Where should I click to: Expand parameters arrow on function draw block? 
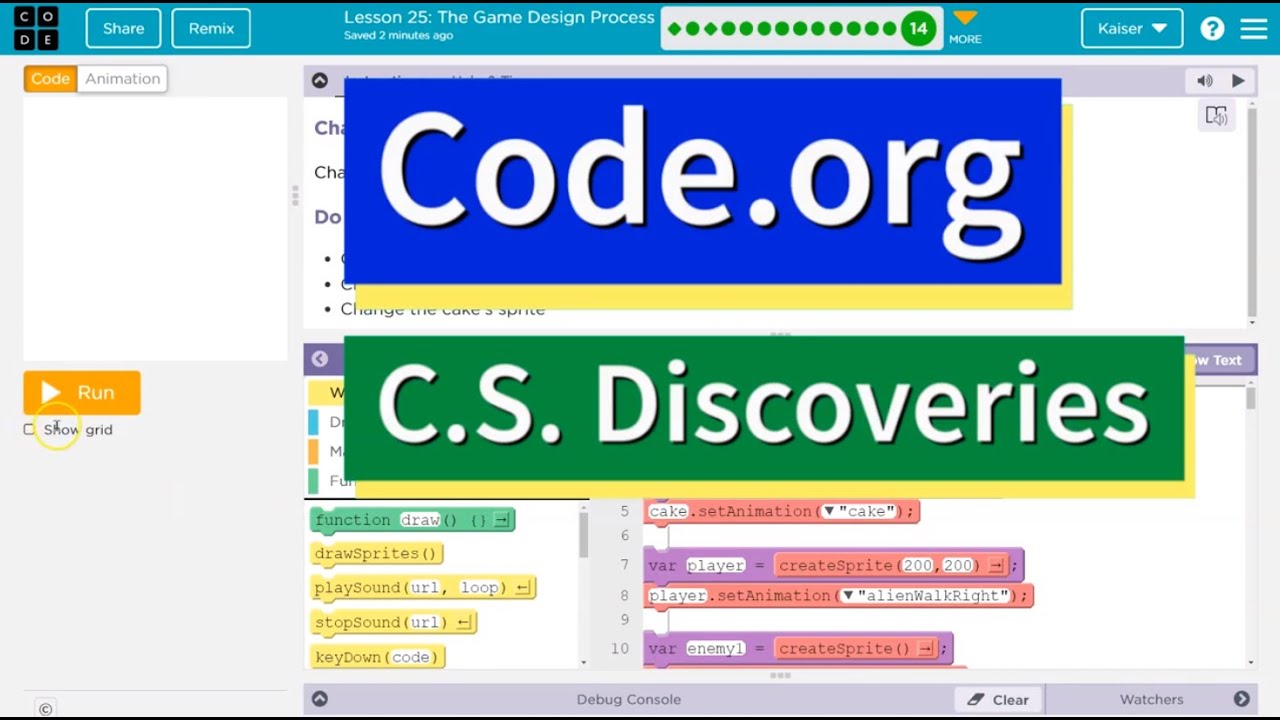(501, 520)
